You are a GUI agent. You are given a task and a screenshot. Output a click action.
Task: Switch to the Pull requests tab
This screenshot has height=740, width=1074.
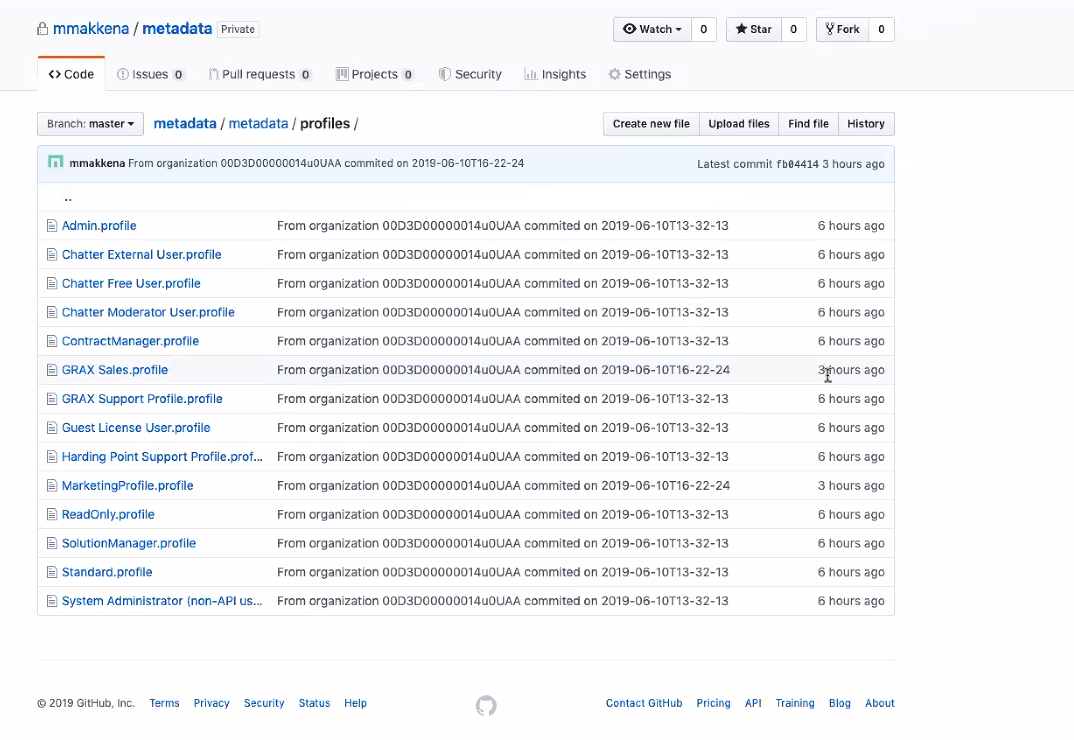coord(260,74)
